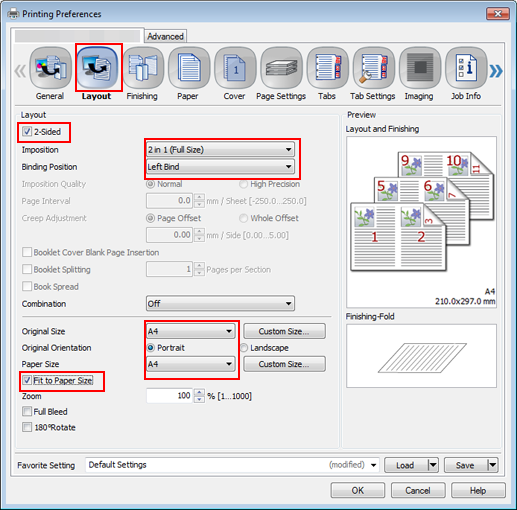Click Custom Size for Original Size
This screenshot has width=517, height=510.
tap(284, 331)
